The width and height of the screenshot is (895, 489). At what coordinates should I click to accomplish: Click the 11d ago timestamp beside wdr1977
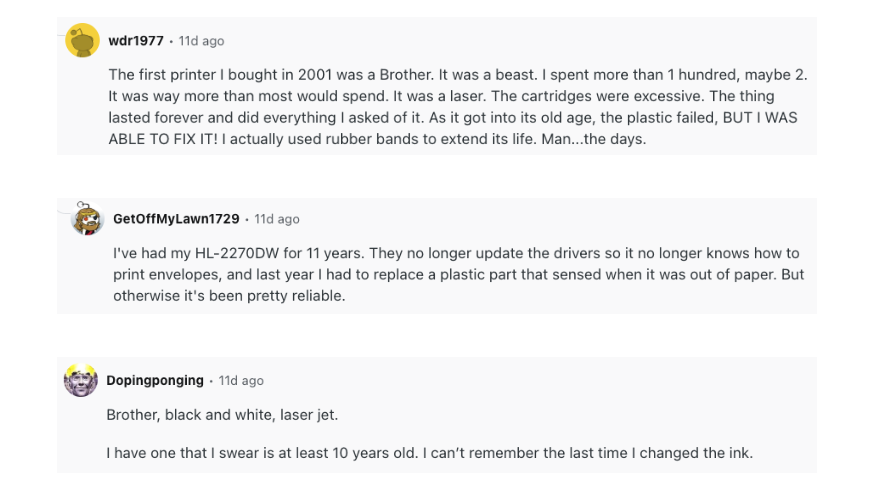click(x=201, y=41)
